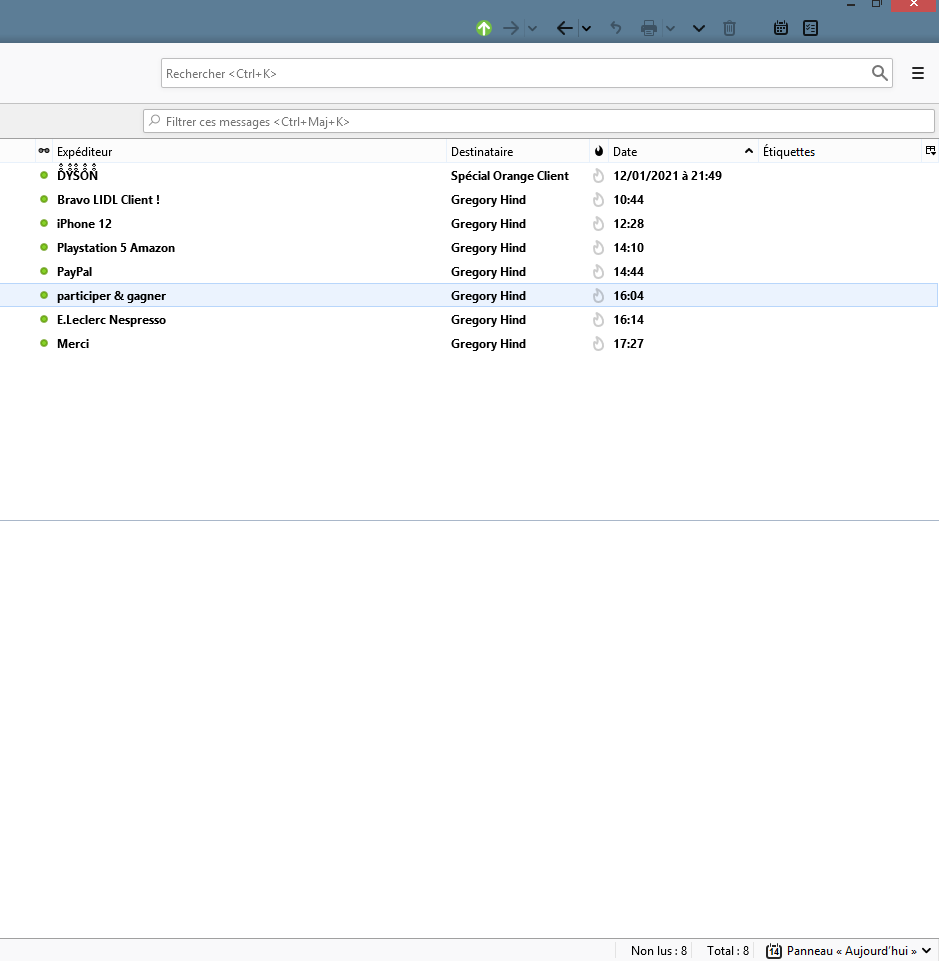Open the Playstation 5 Amazon message
The height and width of the screenshot is (961, 939).
(116, 248)
